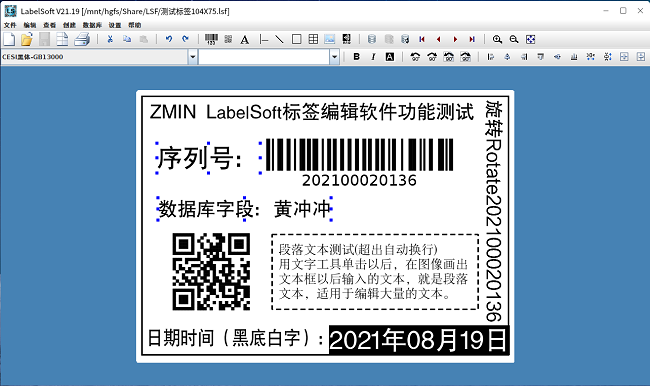This screenshot has width=650, height=386.
Task: Jump to the last database record
Action: 472,39
